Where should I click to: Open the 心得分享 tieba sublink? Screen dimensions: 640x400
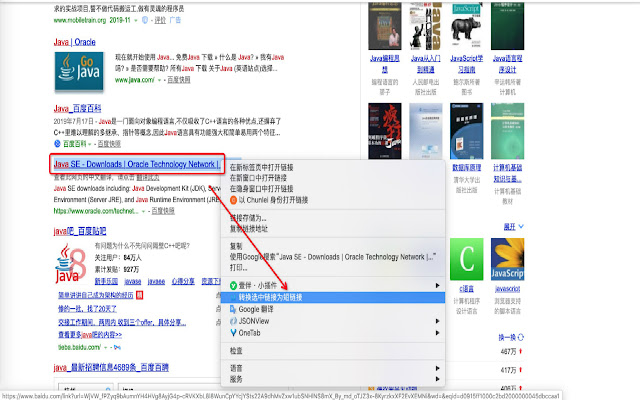[183, 281]
